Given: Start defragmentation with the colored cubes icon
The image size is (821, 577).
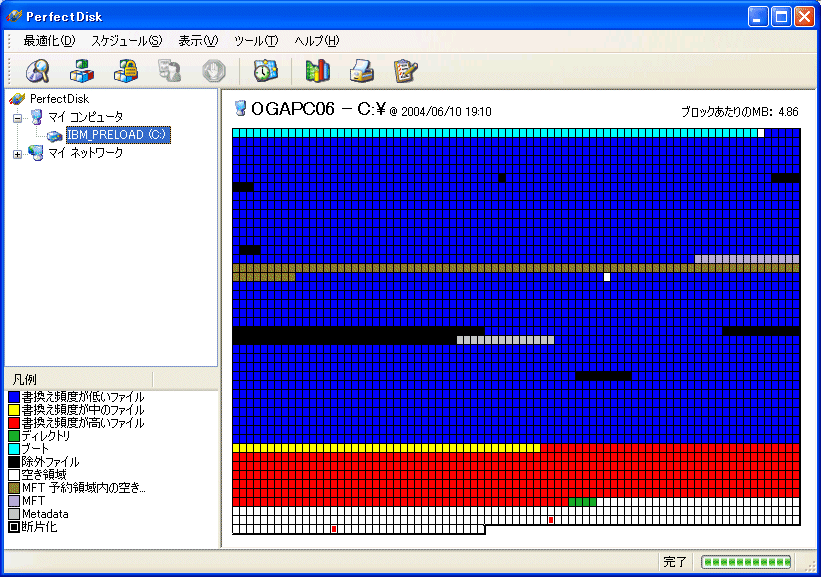Looking at the screenshot, I should 82,71.
